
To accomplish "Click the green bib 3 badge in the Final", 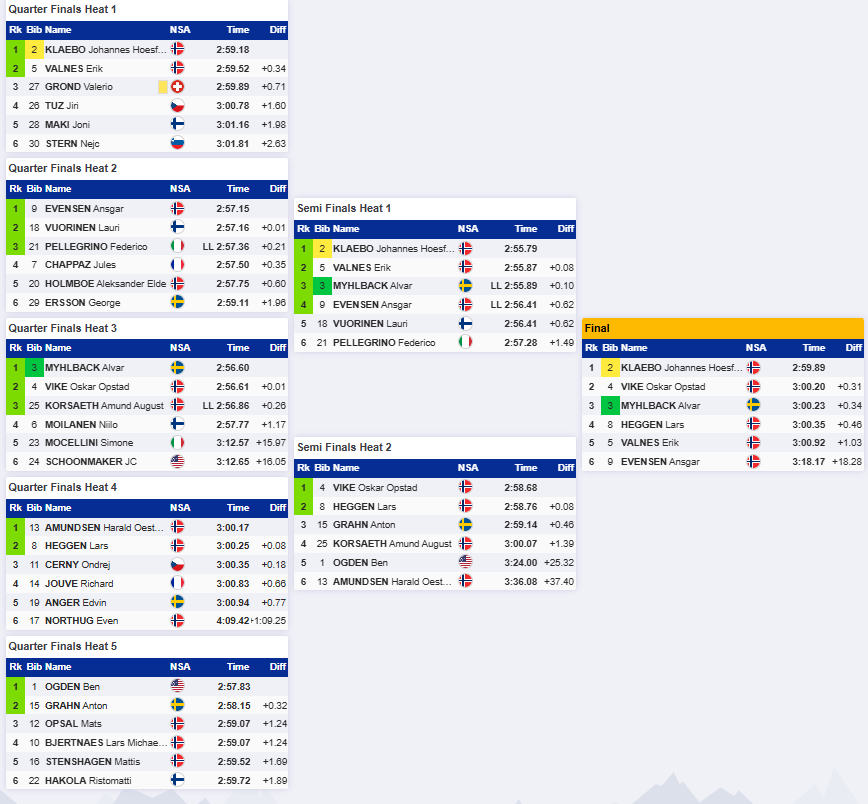I will click(x=610, y=406).
